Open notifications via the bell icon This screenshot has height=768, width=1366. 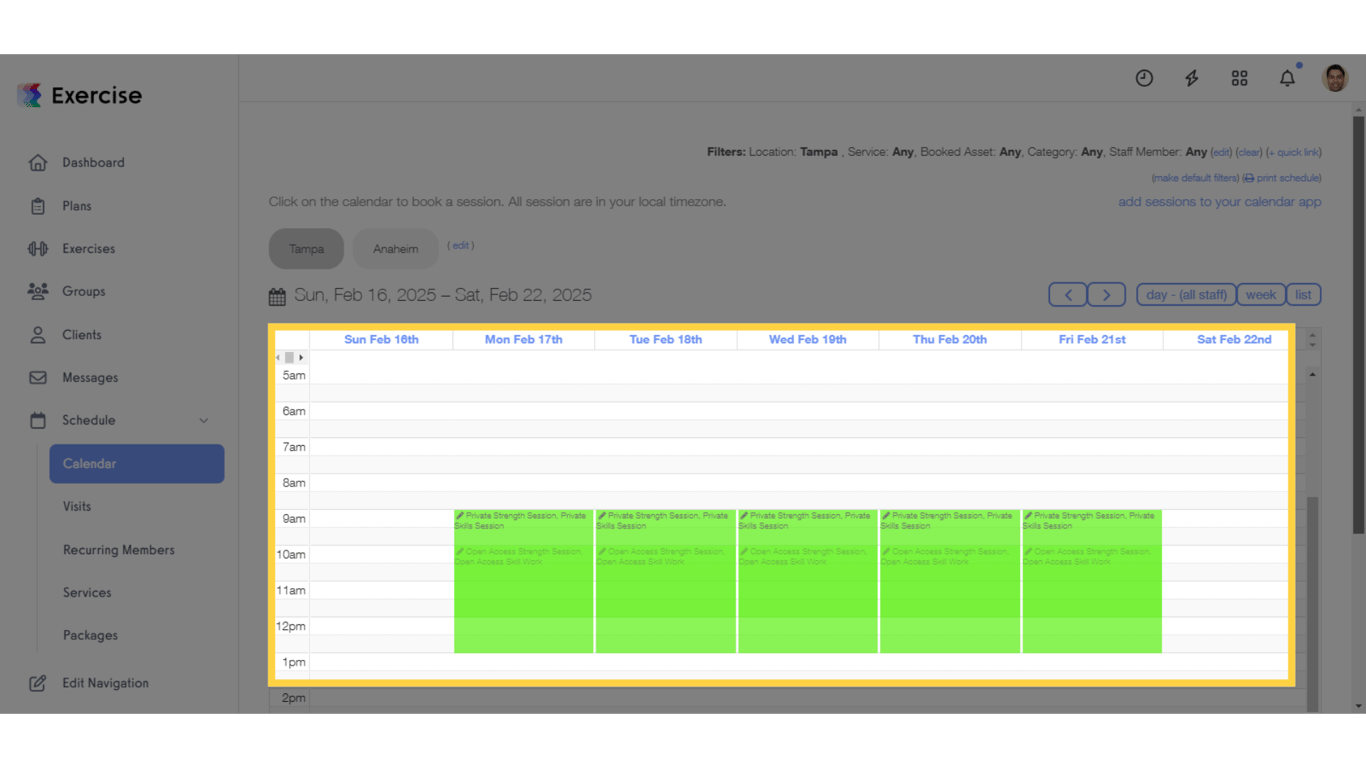coord(1287,77)
